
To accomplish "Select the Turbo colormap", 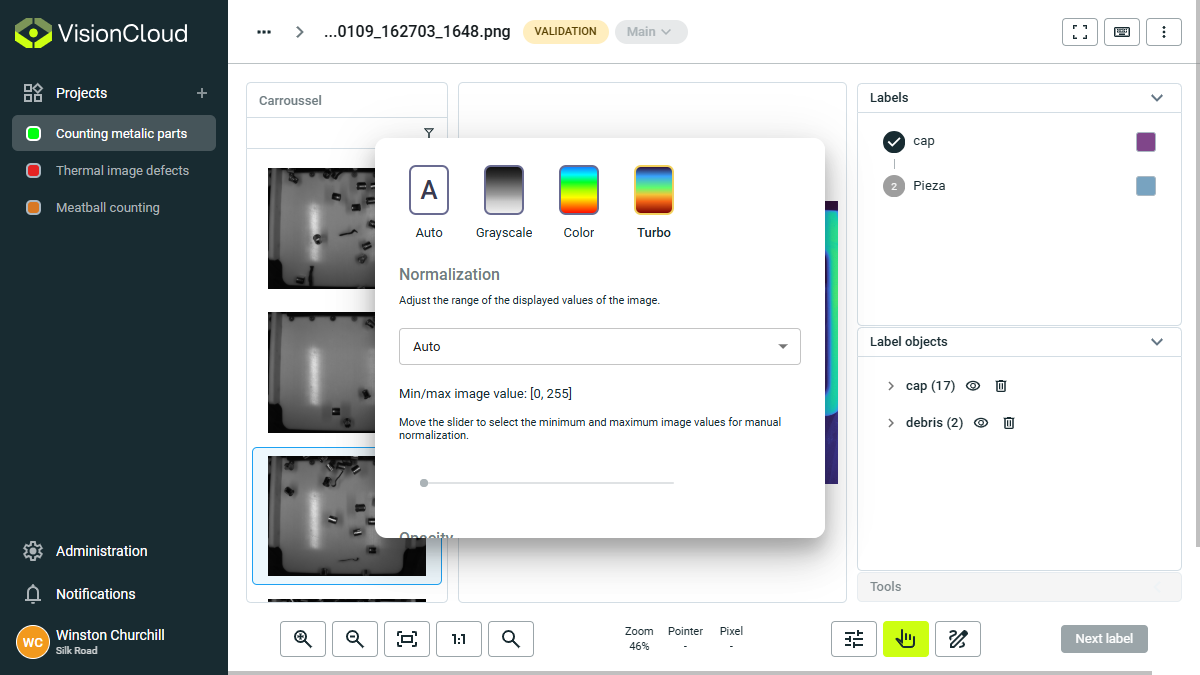I will coord(653,190).
